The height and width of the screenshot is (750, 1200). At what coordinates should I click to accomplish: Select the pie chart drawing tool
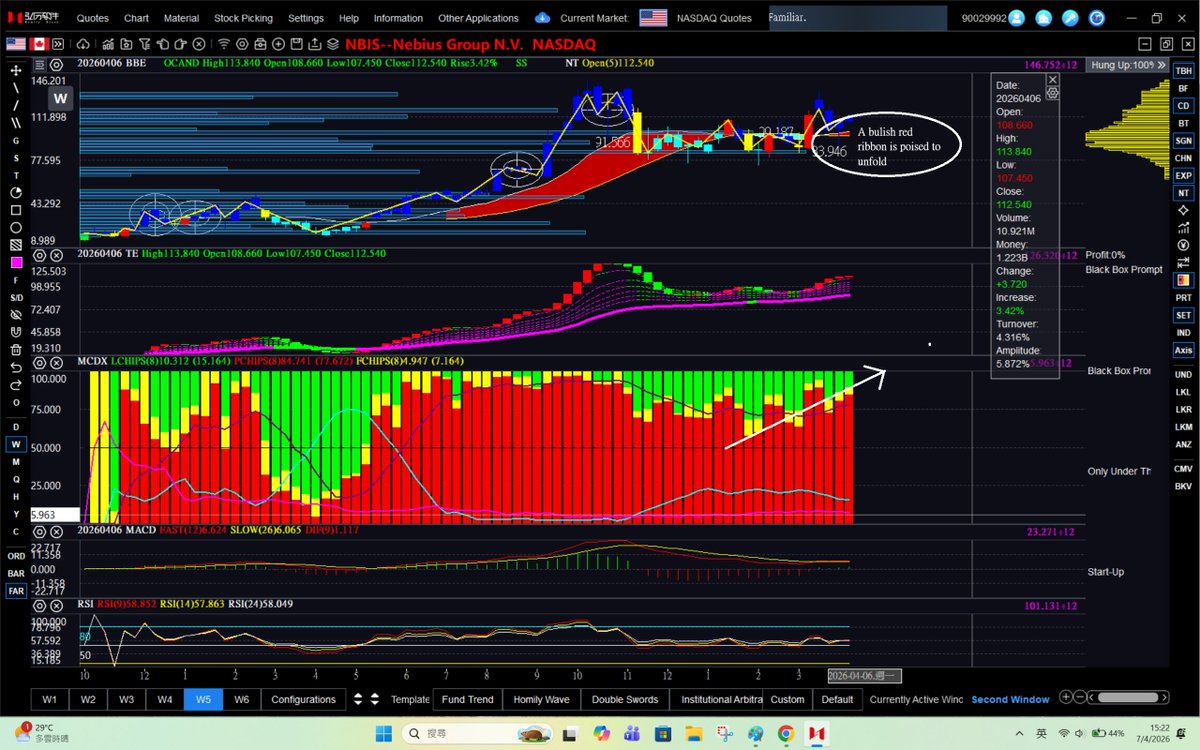pyautogui.click(x=16, y=192)
